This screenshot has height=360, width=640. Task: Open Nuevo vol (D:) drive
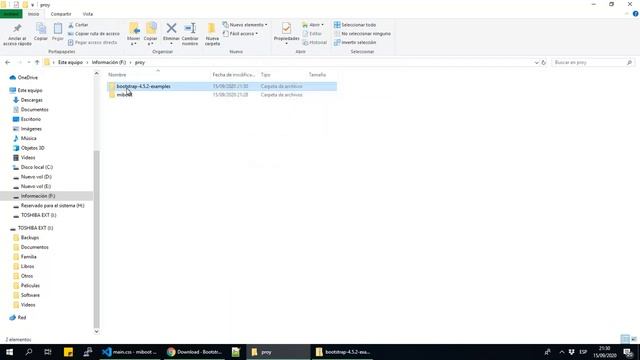point(36,177)
